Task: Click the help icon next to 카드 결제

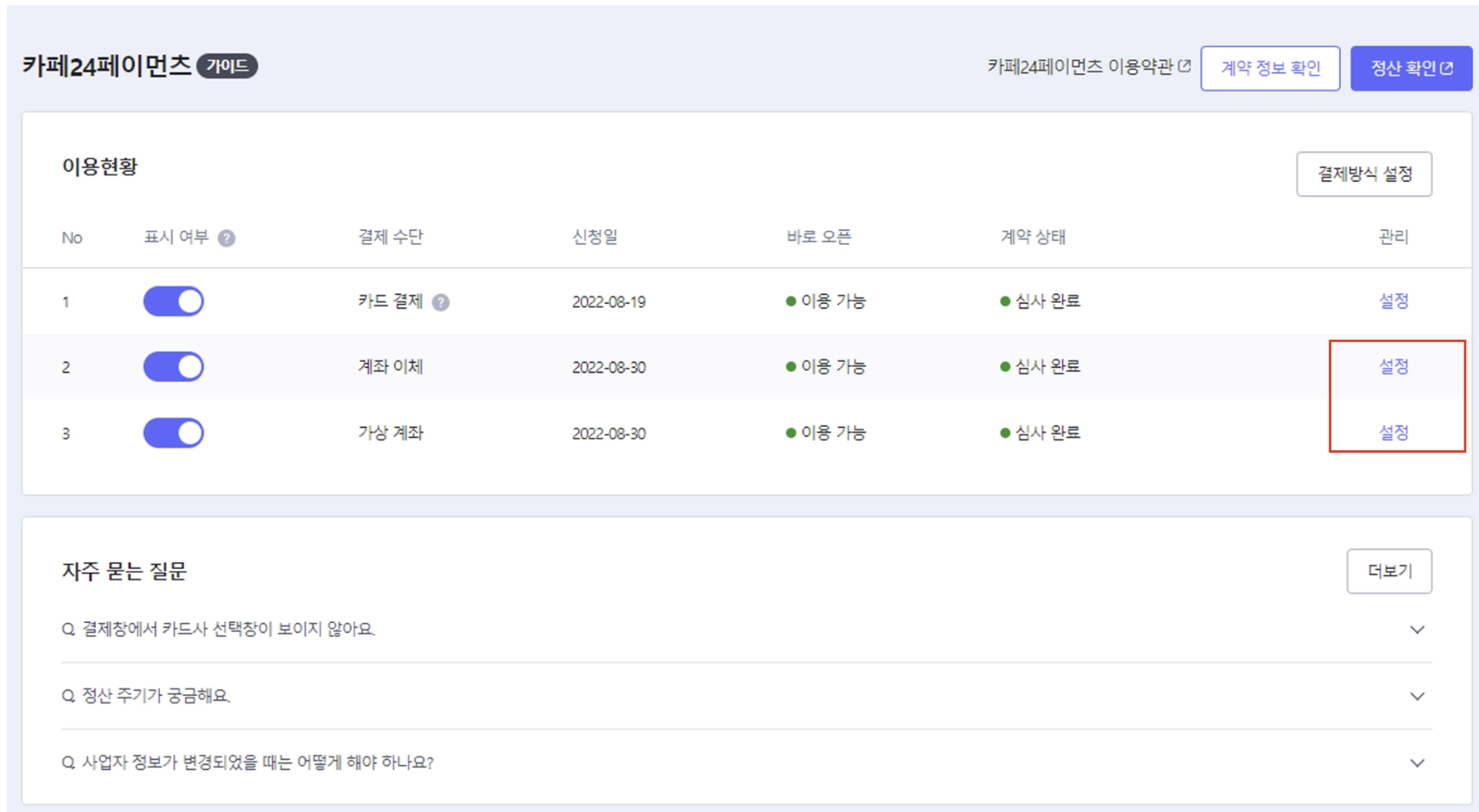Action: point(441,303)
